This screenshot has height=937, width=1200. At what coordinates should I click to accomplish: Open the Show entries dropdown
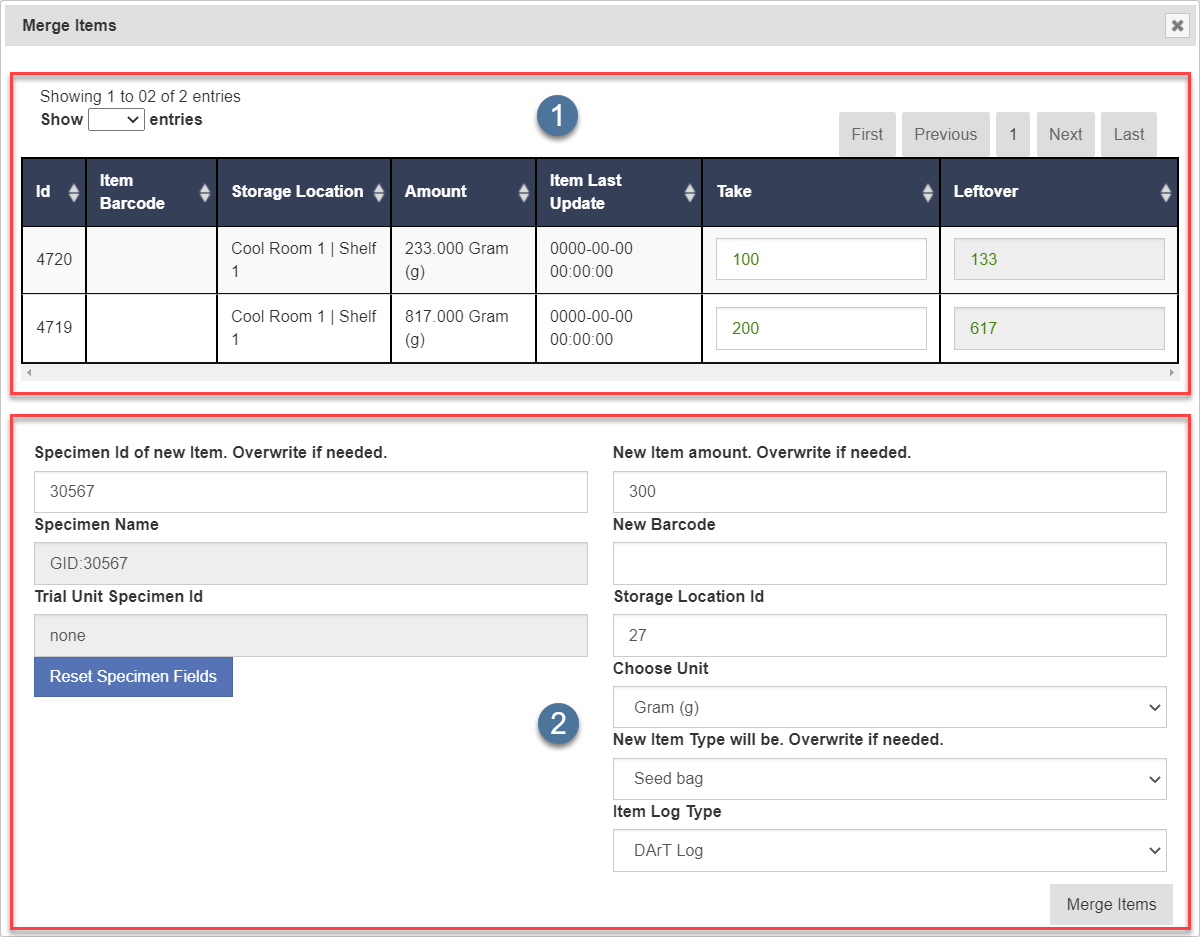[x=117, y=120]
